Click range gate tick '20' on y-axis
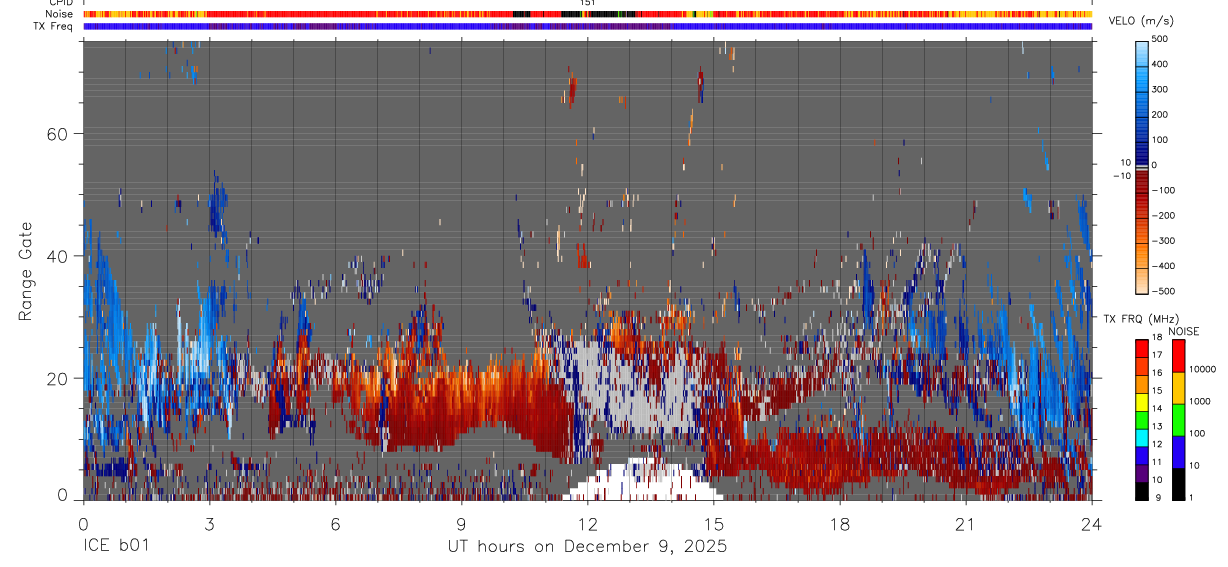 (56, 378)
